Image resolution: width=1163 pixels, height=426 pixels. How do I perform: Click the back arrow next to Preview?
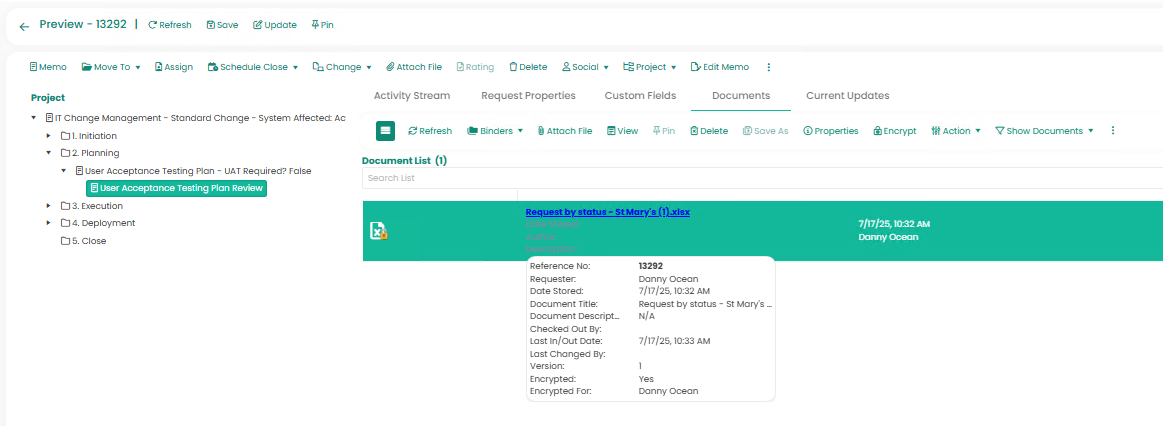click(24, 26)
